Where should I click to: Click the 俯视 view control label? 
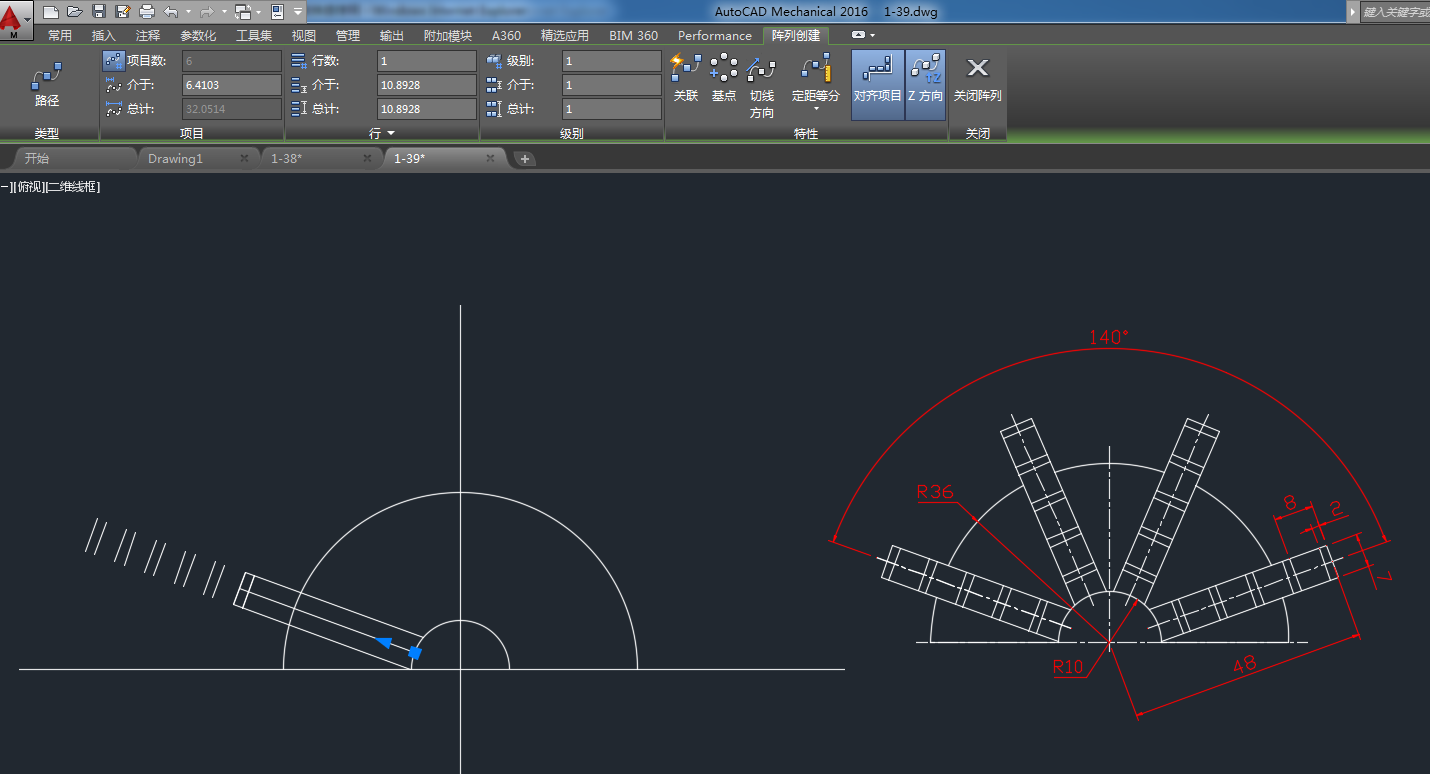click(x=29, y=187)
